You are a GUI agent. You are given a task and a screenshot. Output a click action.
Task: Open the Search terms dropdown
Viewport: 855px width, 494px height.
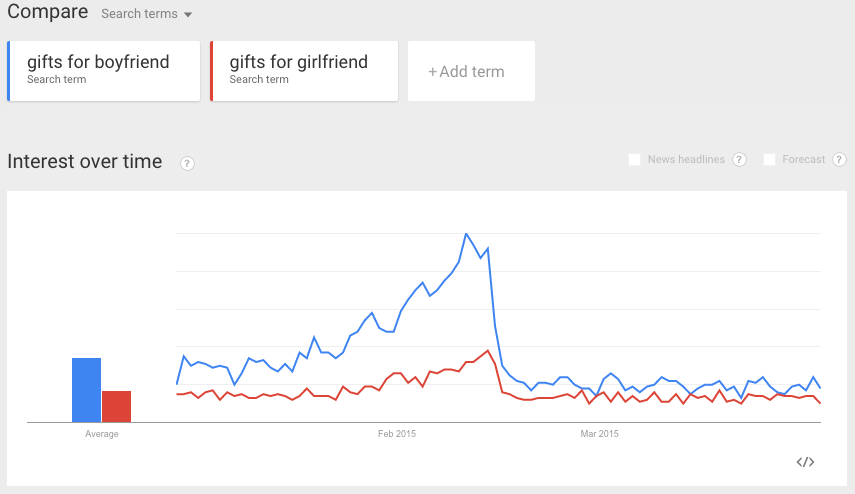tap(146, 14)
